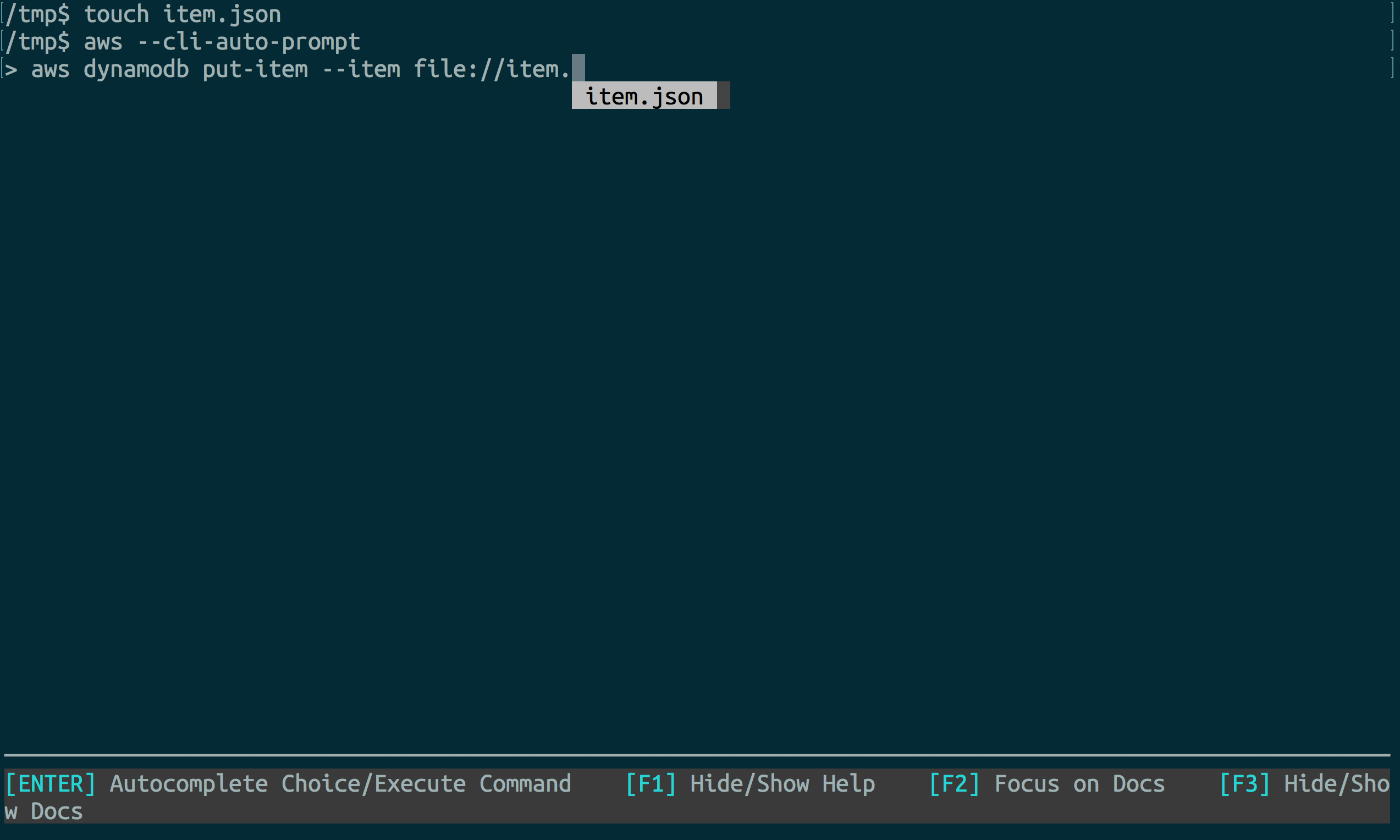Click the horizontal divider above help bar
The height and width of the screenshot is (840, 1400).
click(696, 755)
